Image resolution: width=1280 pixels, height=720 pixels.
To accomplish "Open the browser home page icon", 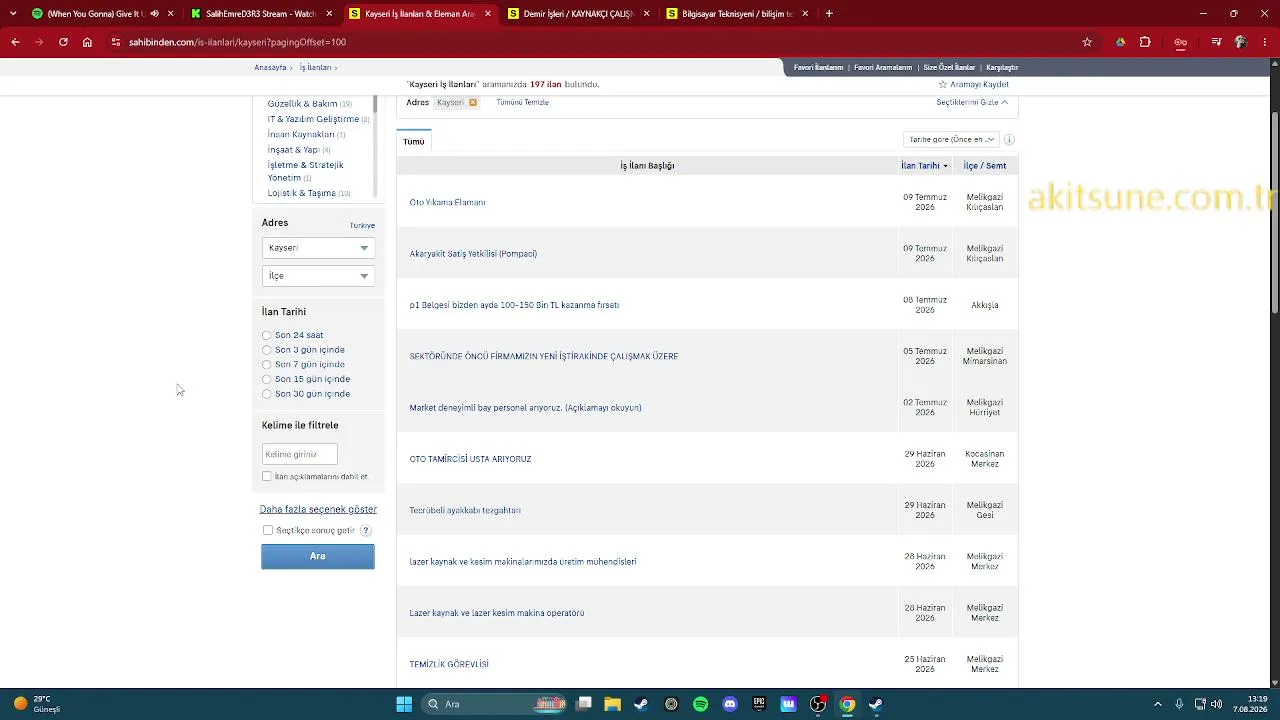I will point(87,42).
